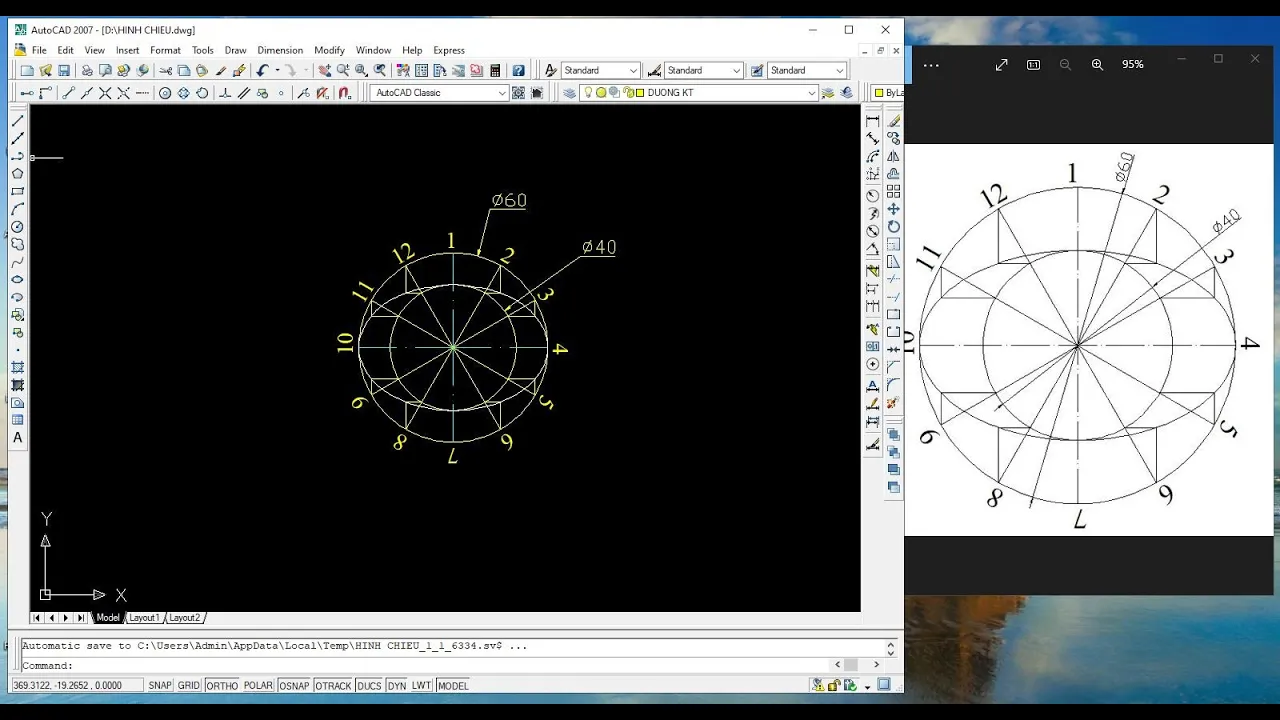1280x720 pixels.
Task: Click zoom in button in photo viewer
Action: coord(1097,64)
